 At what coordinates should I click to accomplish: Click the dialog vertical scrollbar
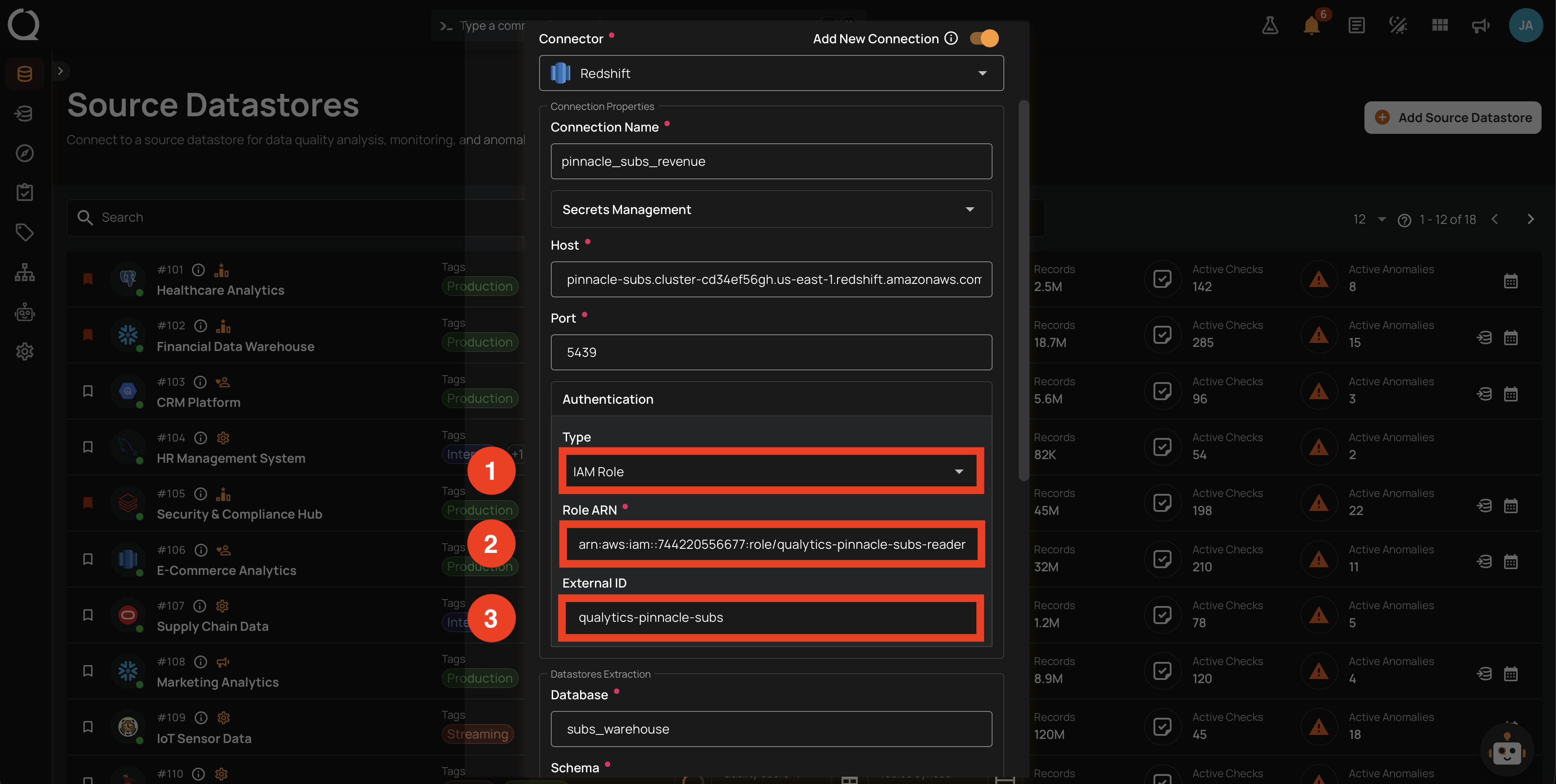1023,290
